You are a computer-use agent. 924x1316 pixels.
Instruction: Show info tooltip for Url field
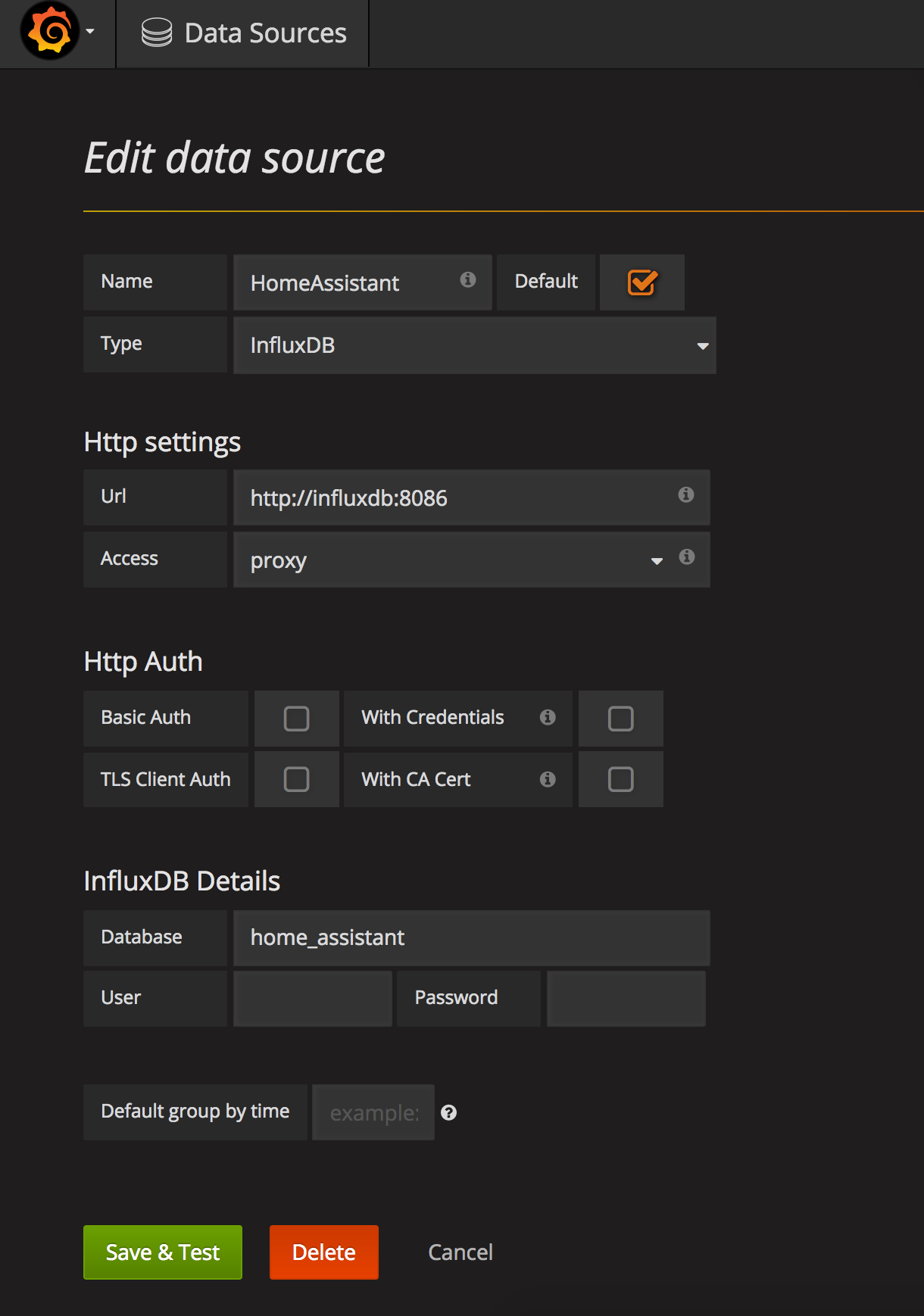tap(686, 495)
